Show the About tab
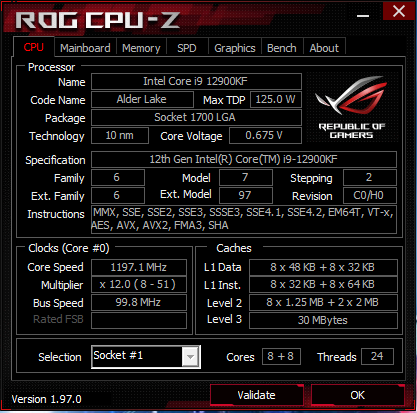The width and height of the screenshot is (417, 413). (324, 48)
